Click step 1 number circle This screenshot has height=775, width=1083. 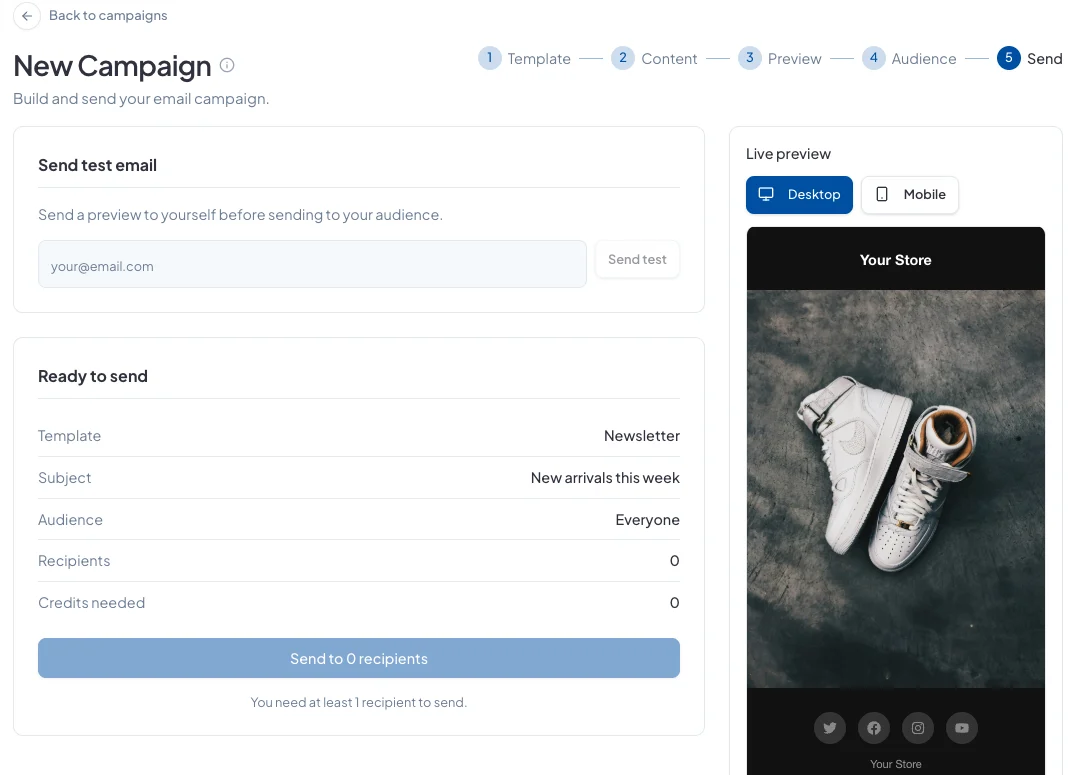tap(489, 58)
